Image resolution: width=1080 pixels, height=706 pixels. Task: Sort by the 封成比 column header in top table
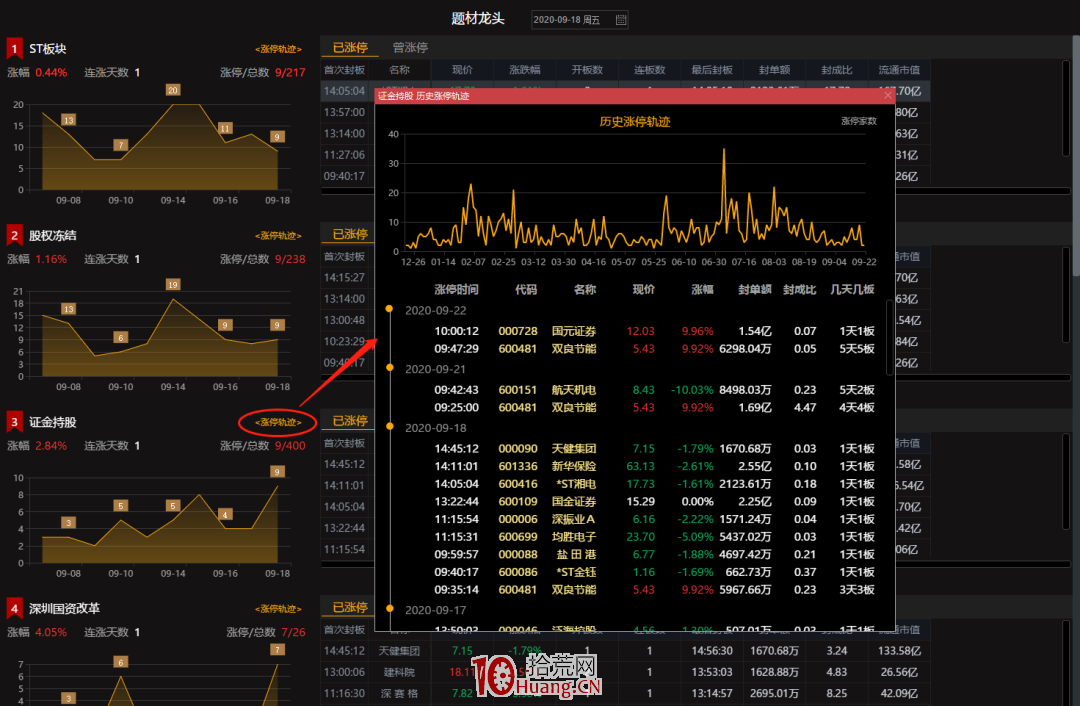(836, 70)
